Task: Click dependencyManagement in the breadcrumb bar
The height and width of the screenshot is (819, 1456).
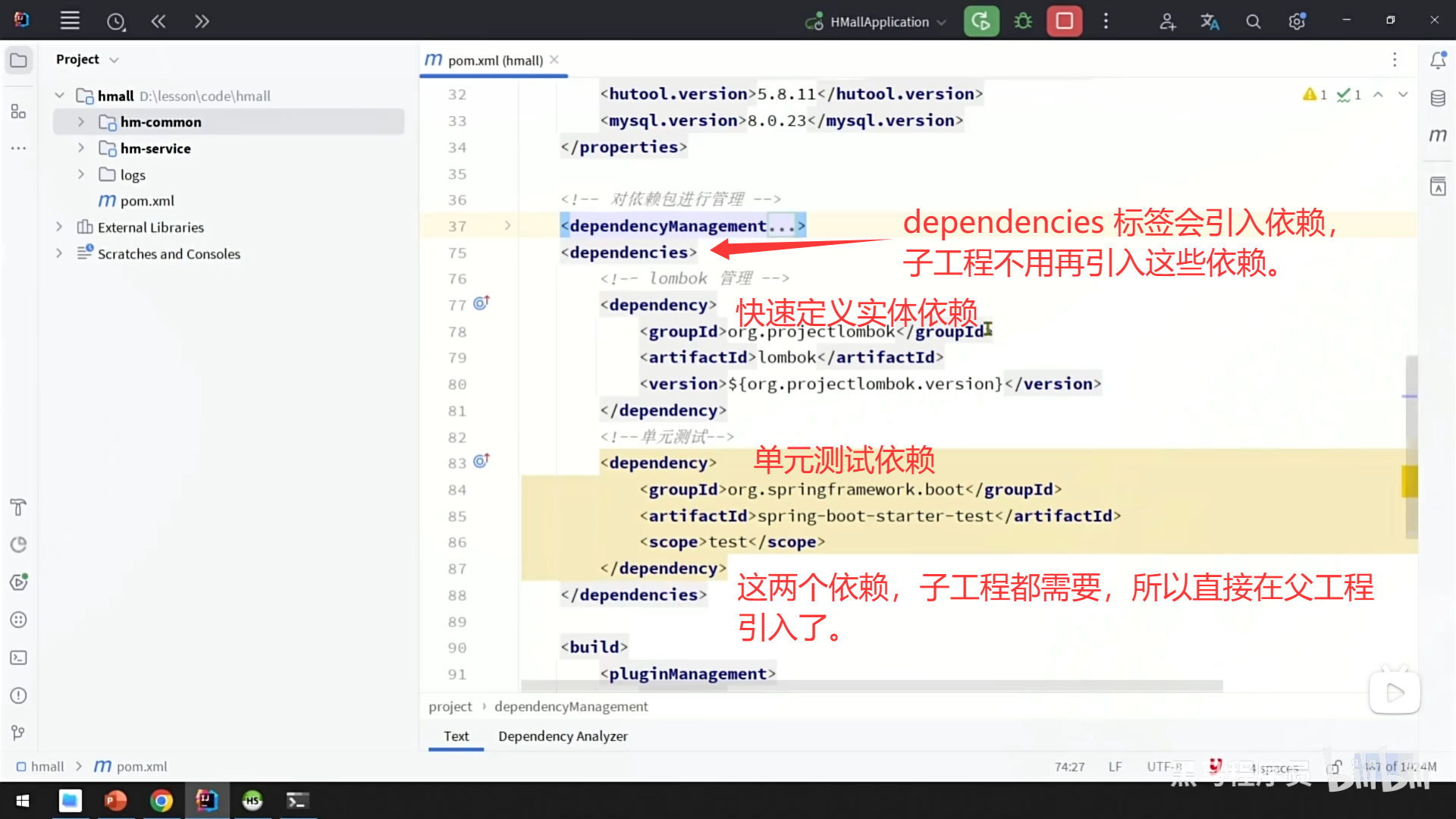Action: click(571, 706)
